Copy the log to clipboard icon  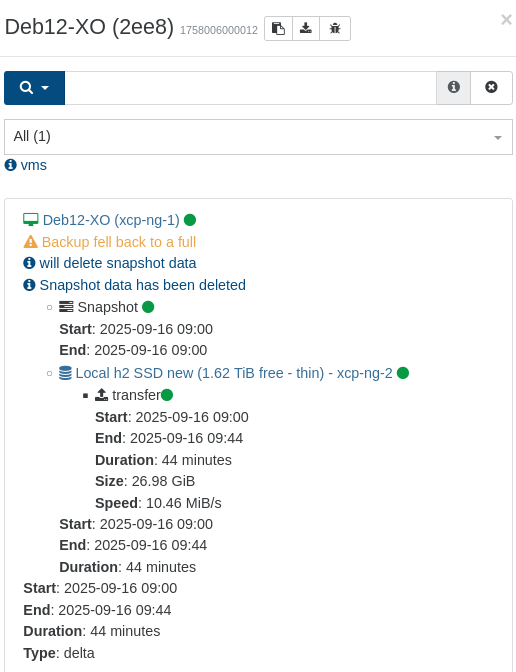[x=279, y=29]
